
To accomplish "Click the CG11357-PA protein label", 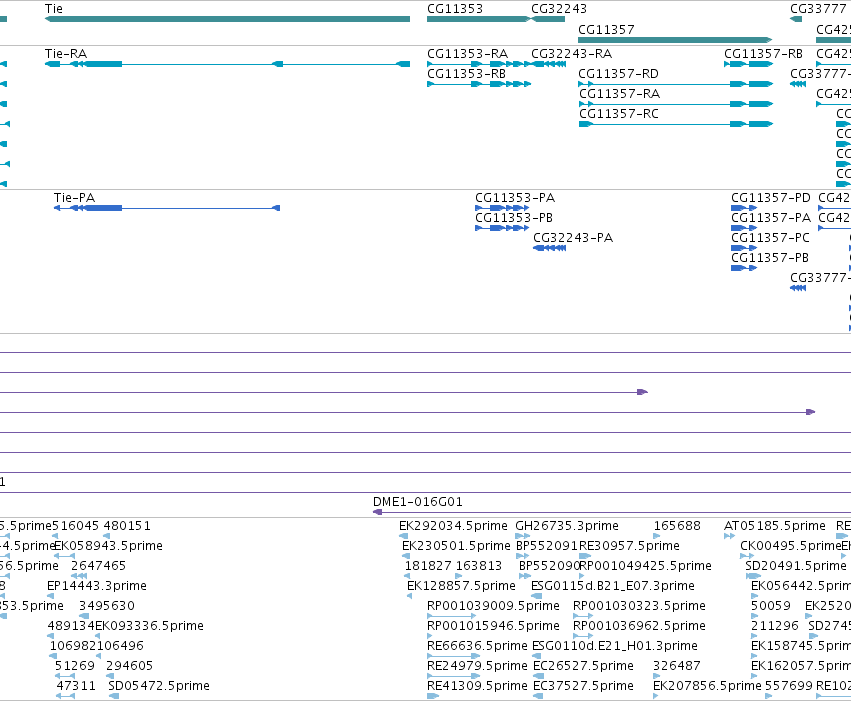I will [771, 218].
